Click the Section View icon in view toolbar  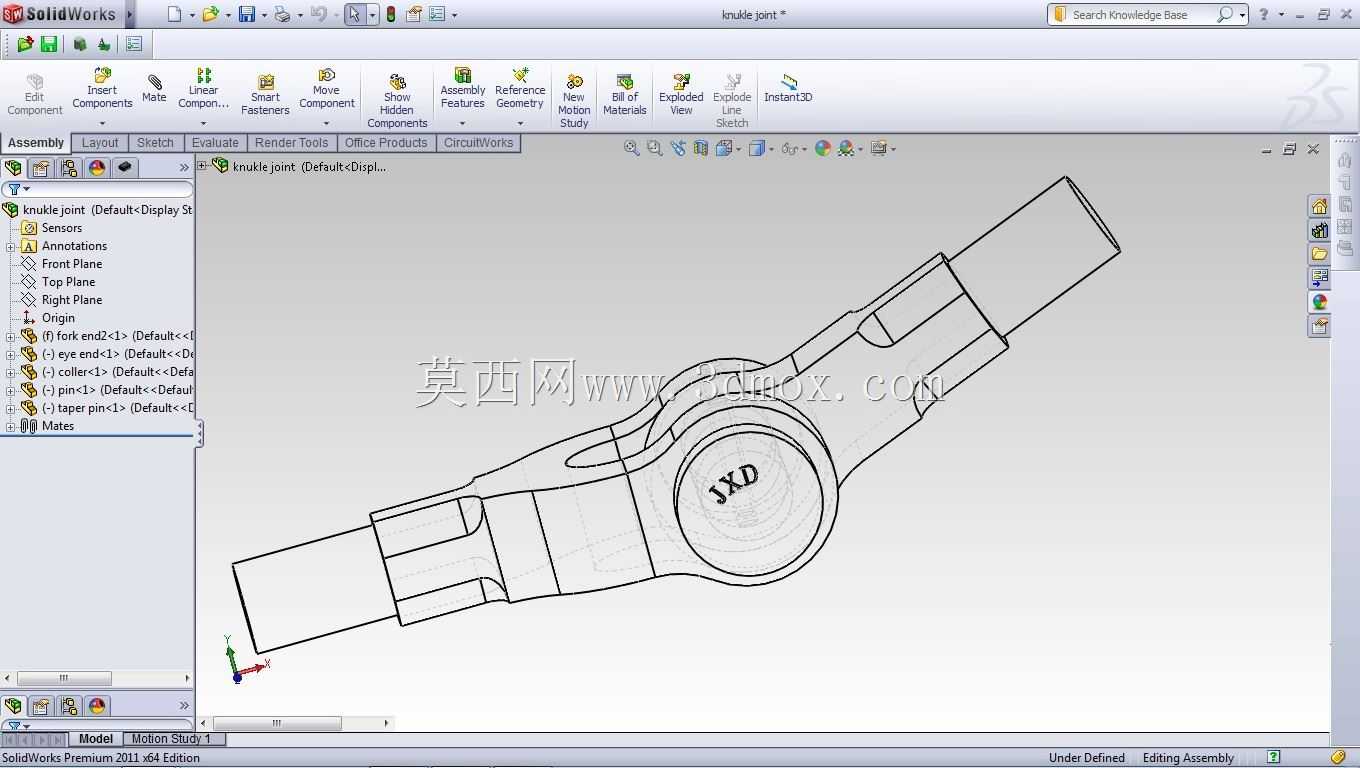[701, 148]
